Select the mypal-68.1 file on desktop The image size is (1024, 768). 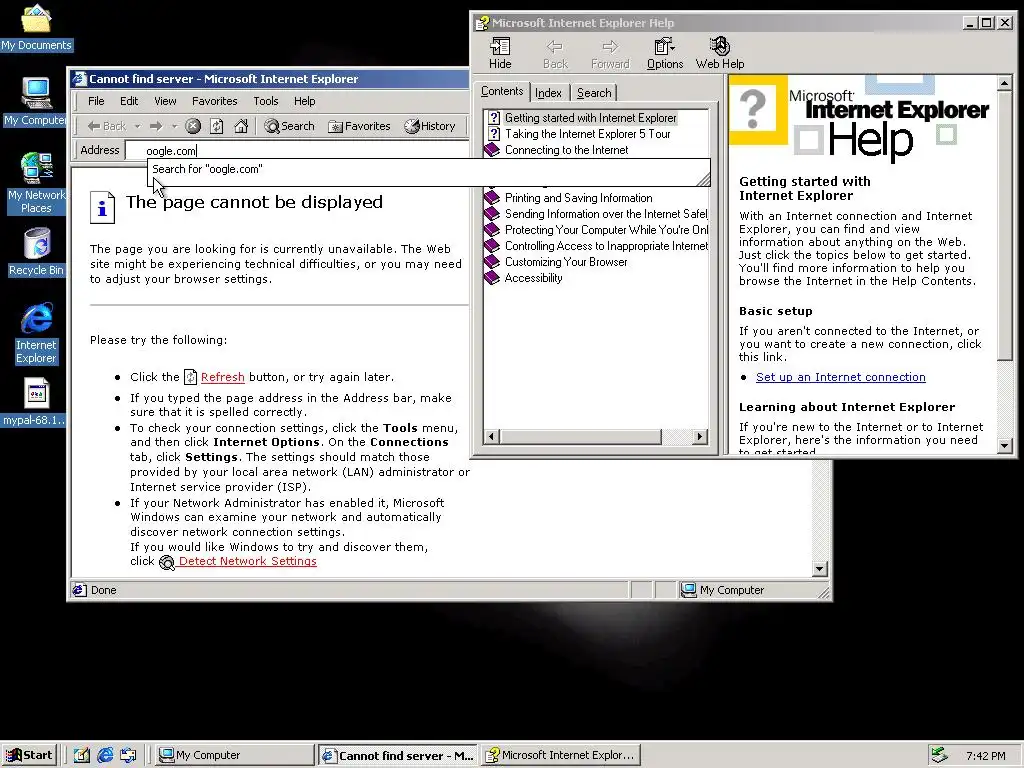[36, 402]
